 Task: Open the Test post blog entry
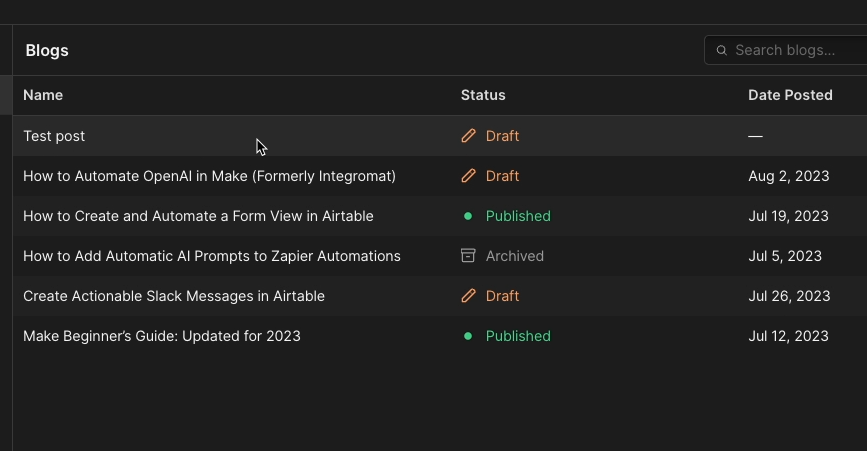coord(54,136)
